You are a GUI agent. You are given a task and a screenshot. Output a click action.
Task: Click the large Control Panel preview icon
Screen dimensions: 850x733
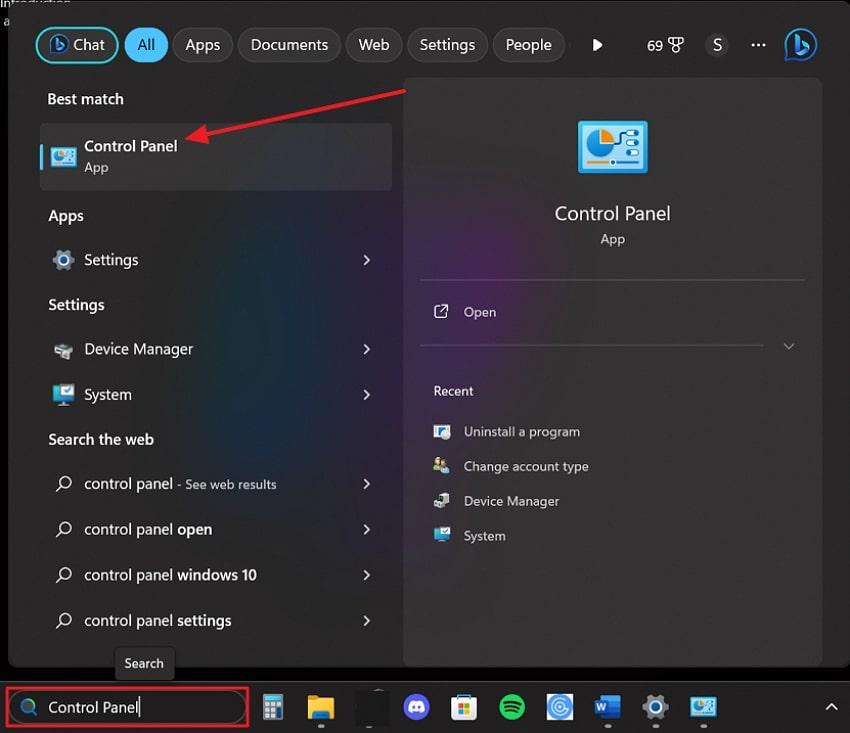click(613, 147)
